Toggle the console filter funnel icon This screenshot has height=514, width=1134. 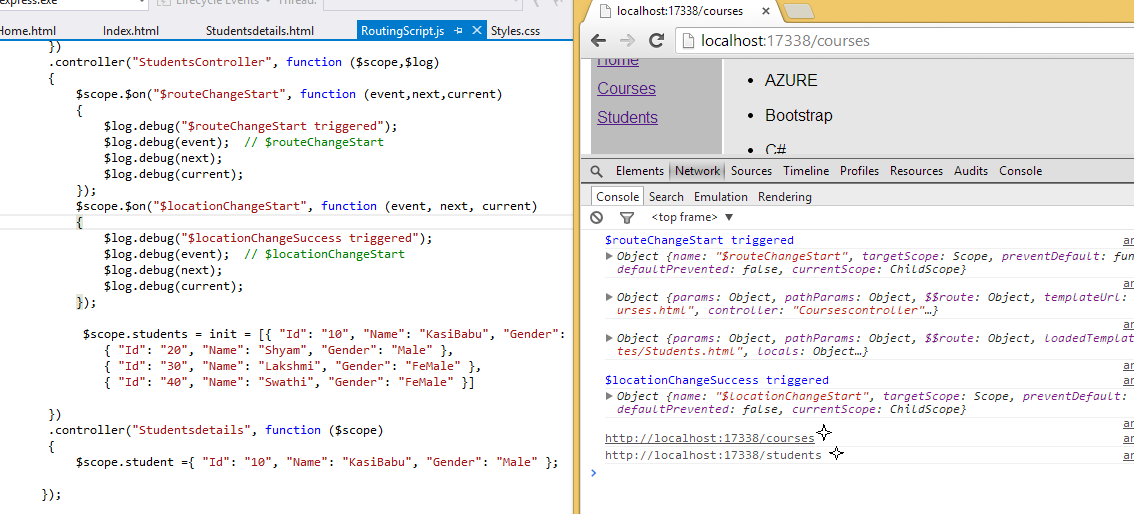[627, 217]
